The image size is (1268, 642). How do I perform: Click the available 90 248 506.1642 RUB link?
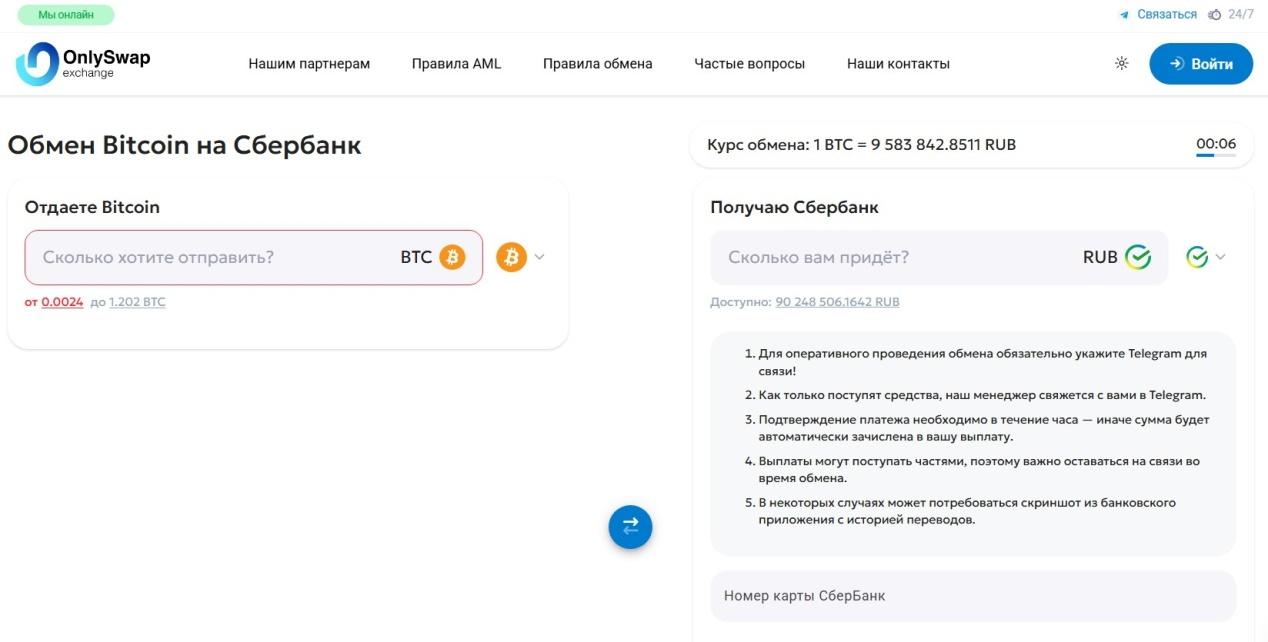click(x=838, y=301)
